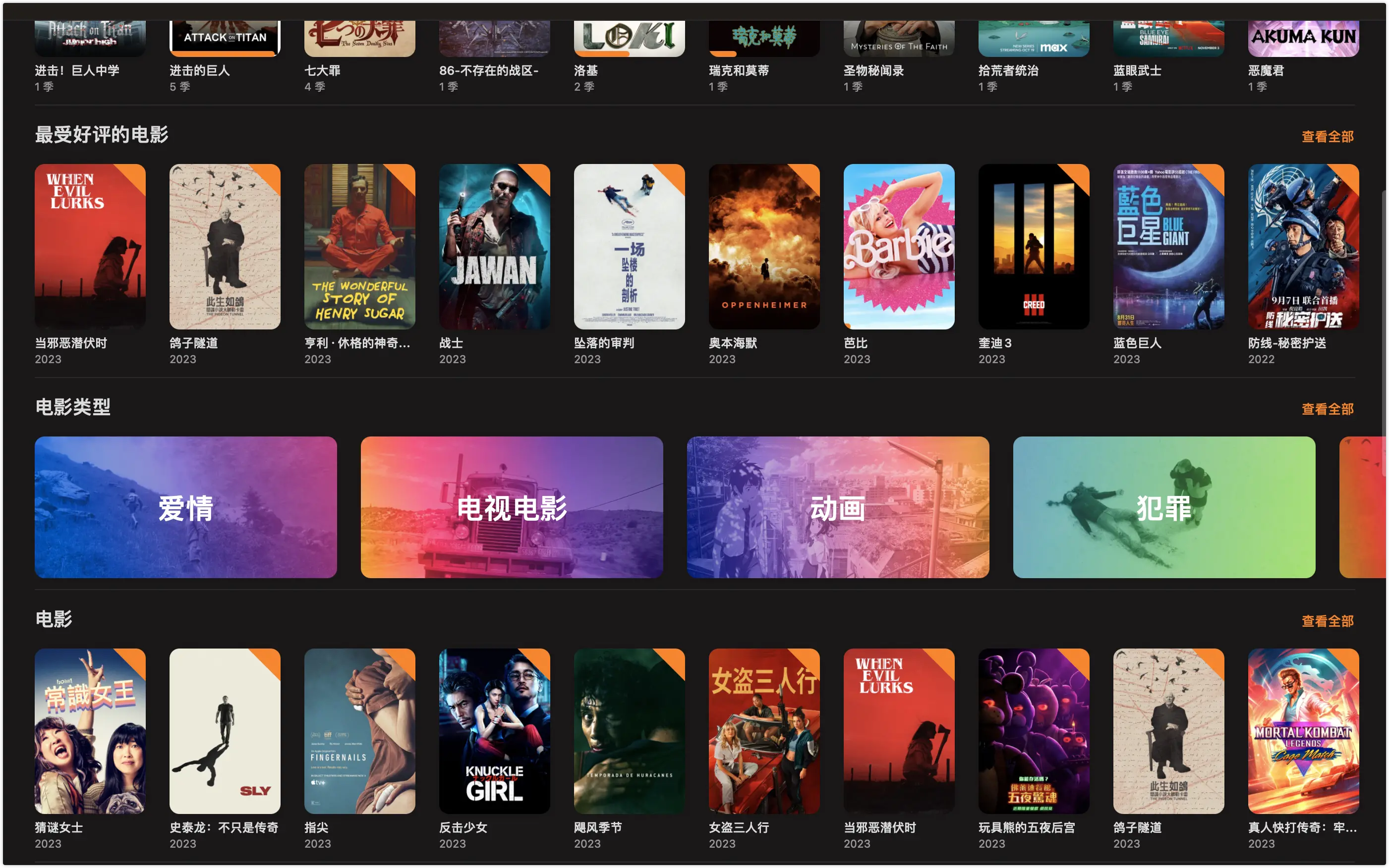
Task: Open the Akuma Kun 恶魔君 poster
Action: click(x=1303, y=39)
